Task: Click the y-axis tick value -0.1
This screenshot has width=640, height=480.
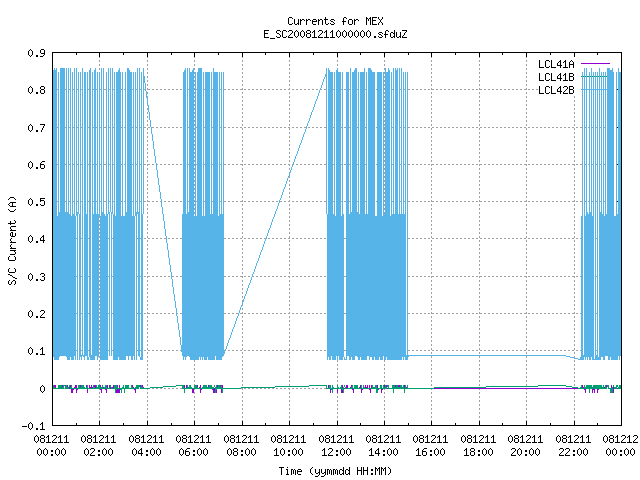Action: pyautogui.click(x=33, y=426)
